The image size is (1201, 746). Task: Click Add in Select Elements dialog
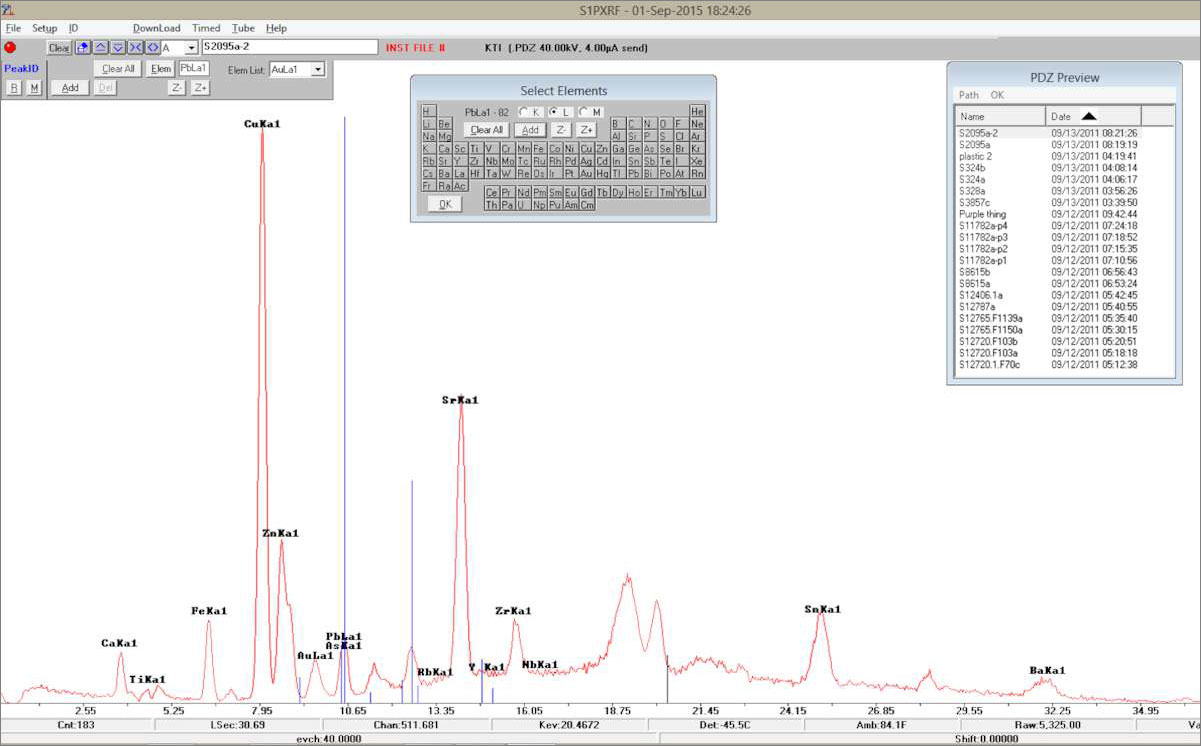[530, 130]
